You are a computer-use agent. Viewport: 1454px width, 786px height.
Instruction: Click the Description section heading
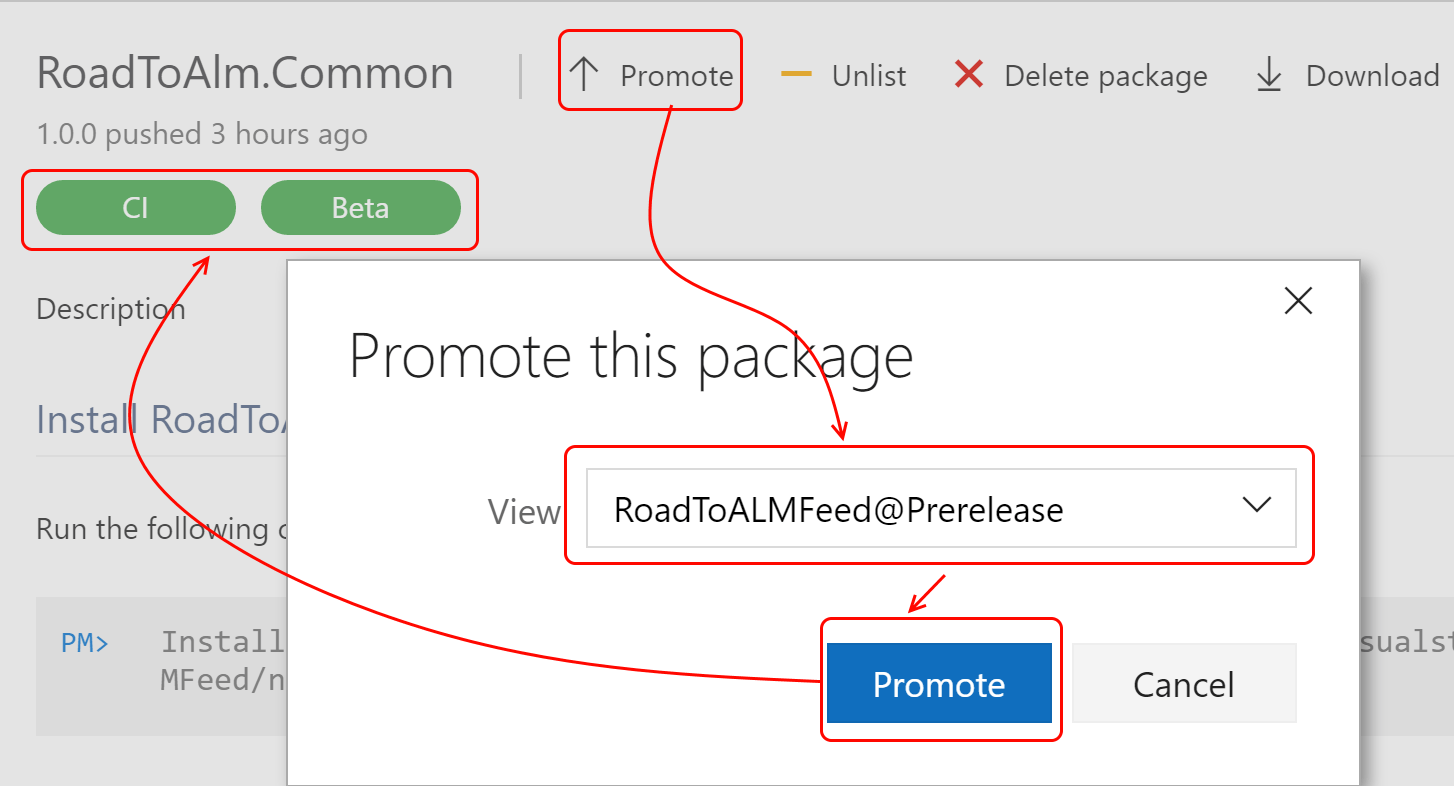click(x=110, y=309)
